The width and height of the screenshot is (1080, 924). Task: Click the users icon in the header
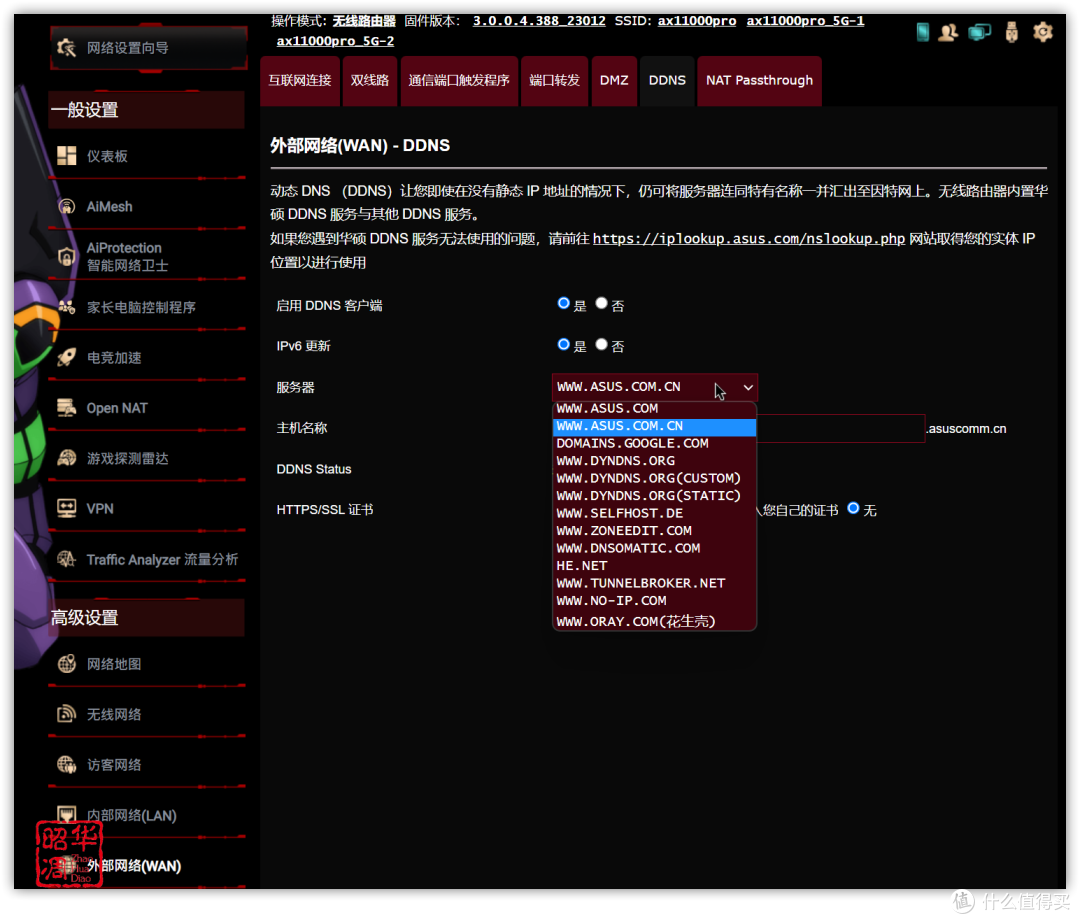(x=948, y=32)
